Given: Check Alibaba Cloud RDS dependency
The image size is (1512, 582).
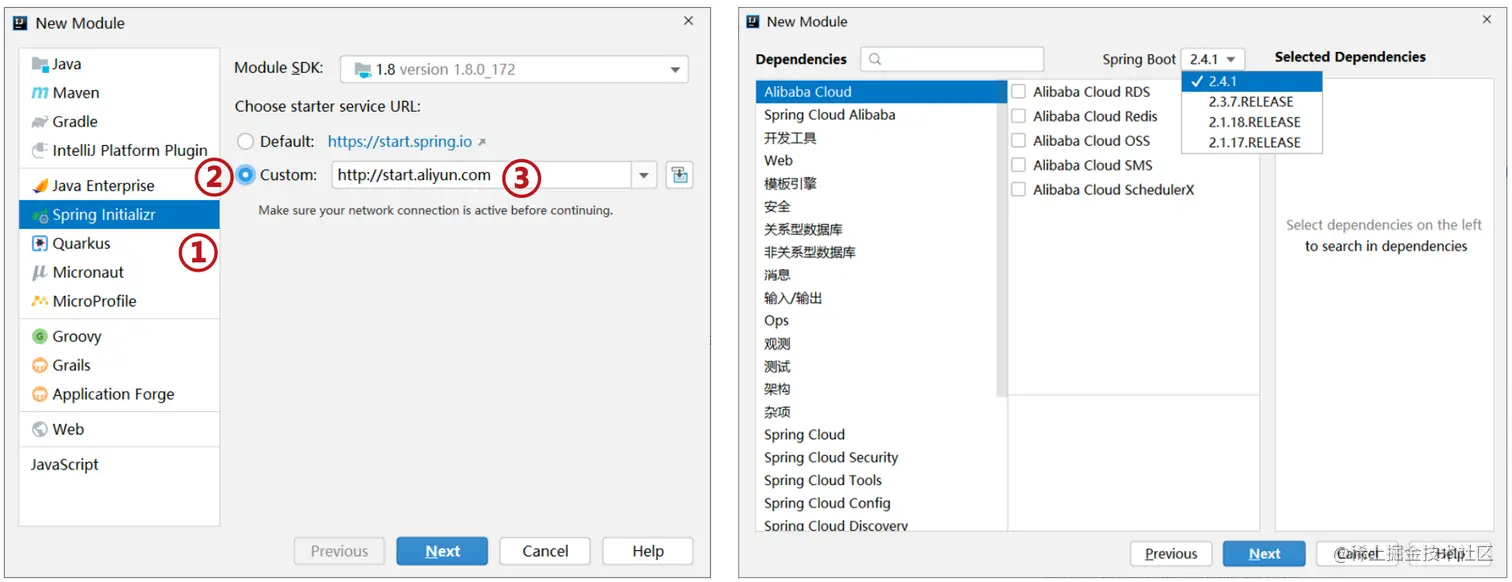Looking at the screenshot, I should tap(1018, 92).
